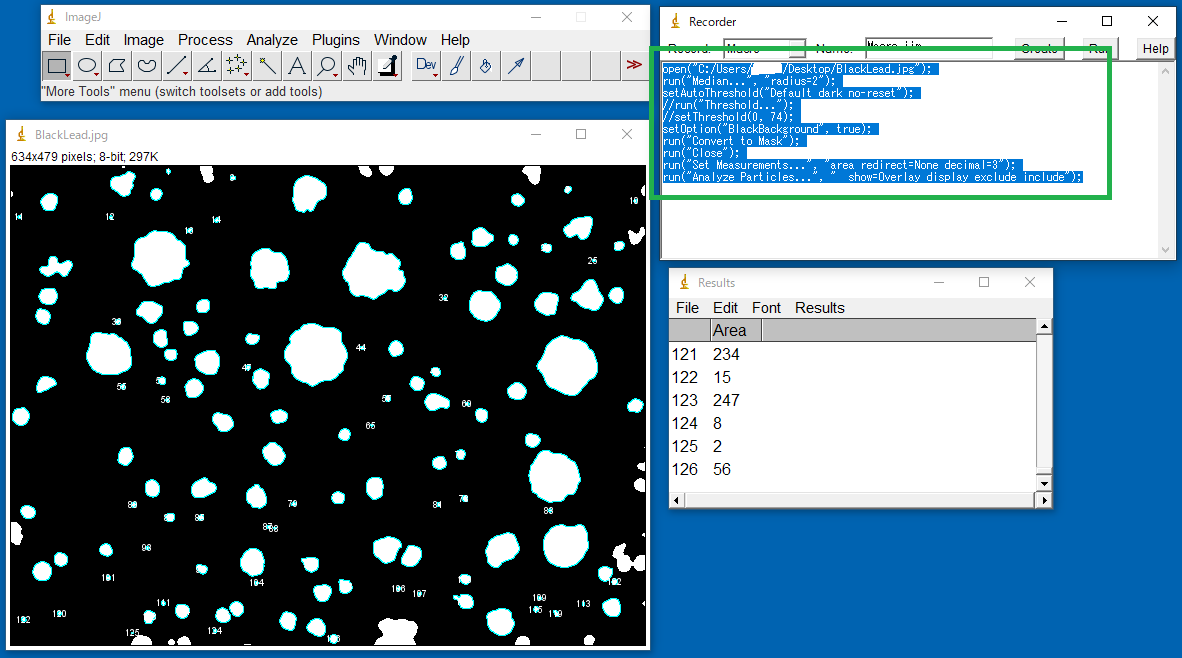
Task: Open the More Tools menu arrows
Action: pyautogui.click(x=633, y=66)
